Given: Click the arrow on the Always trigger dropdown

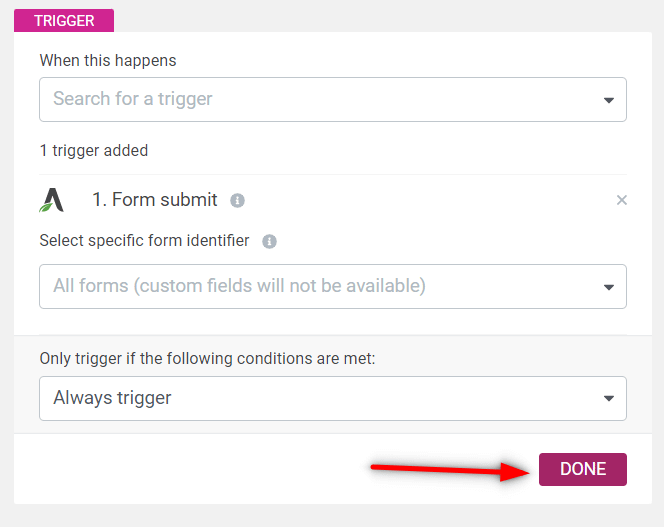Looking at the screenshot, I should click(609, 399).
